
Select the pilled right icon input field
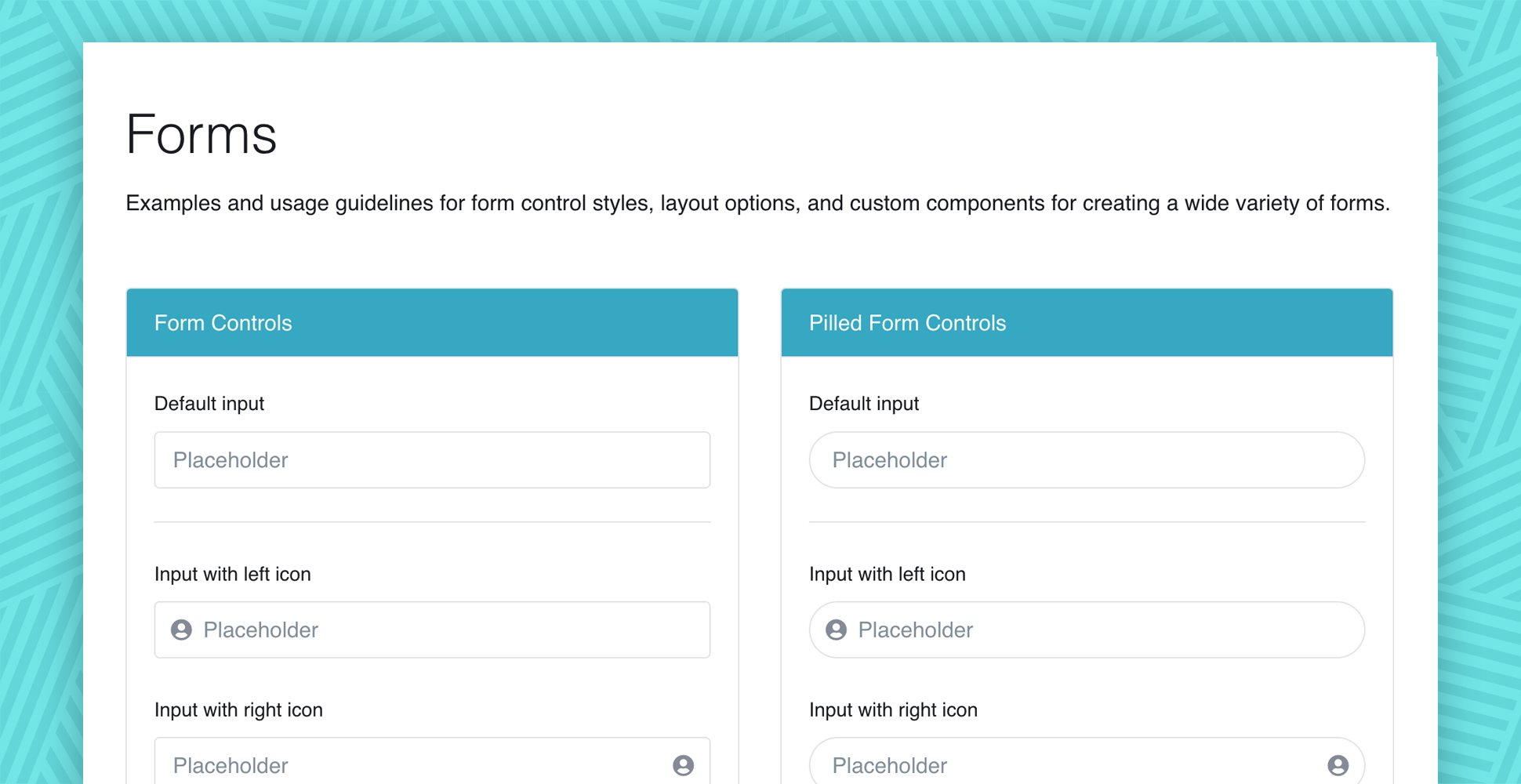tap(1066, 765)
